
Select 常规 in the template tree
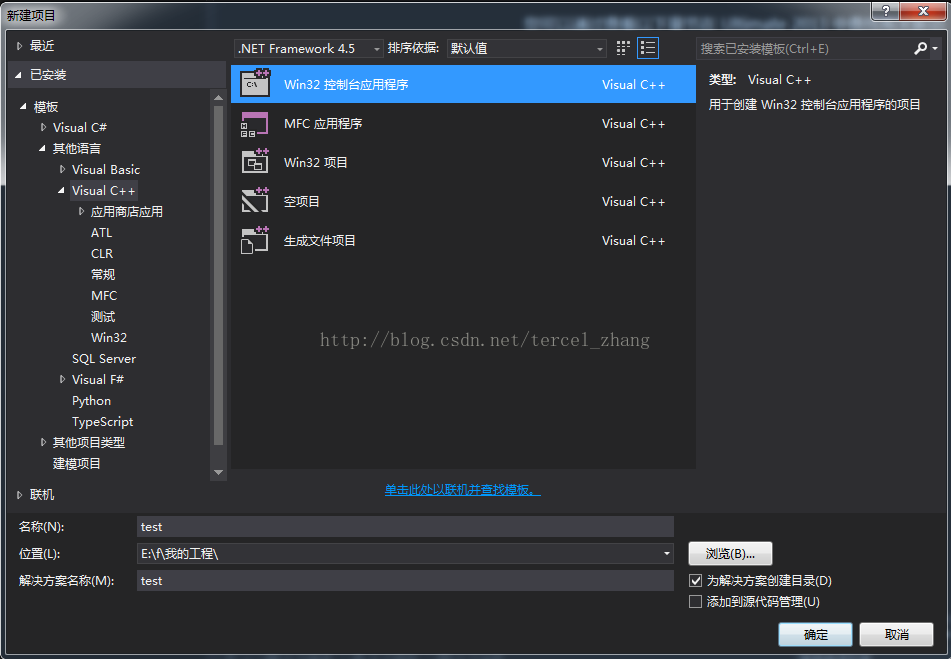coord(103,275)
